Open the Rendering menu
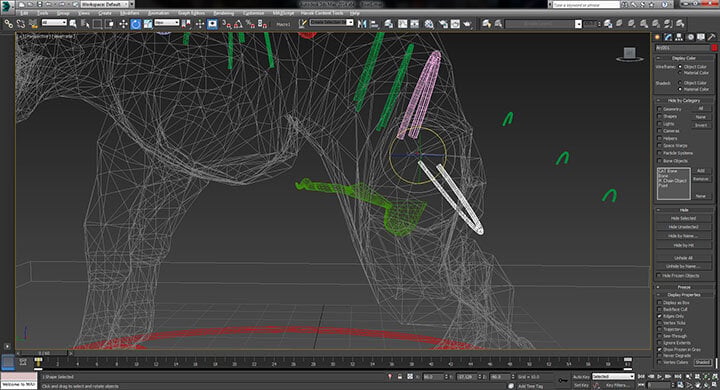 click(x=224, y=13)
